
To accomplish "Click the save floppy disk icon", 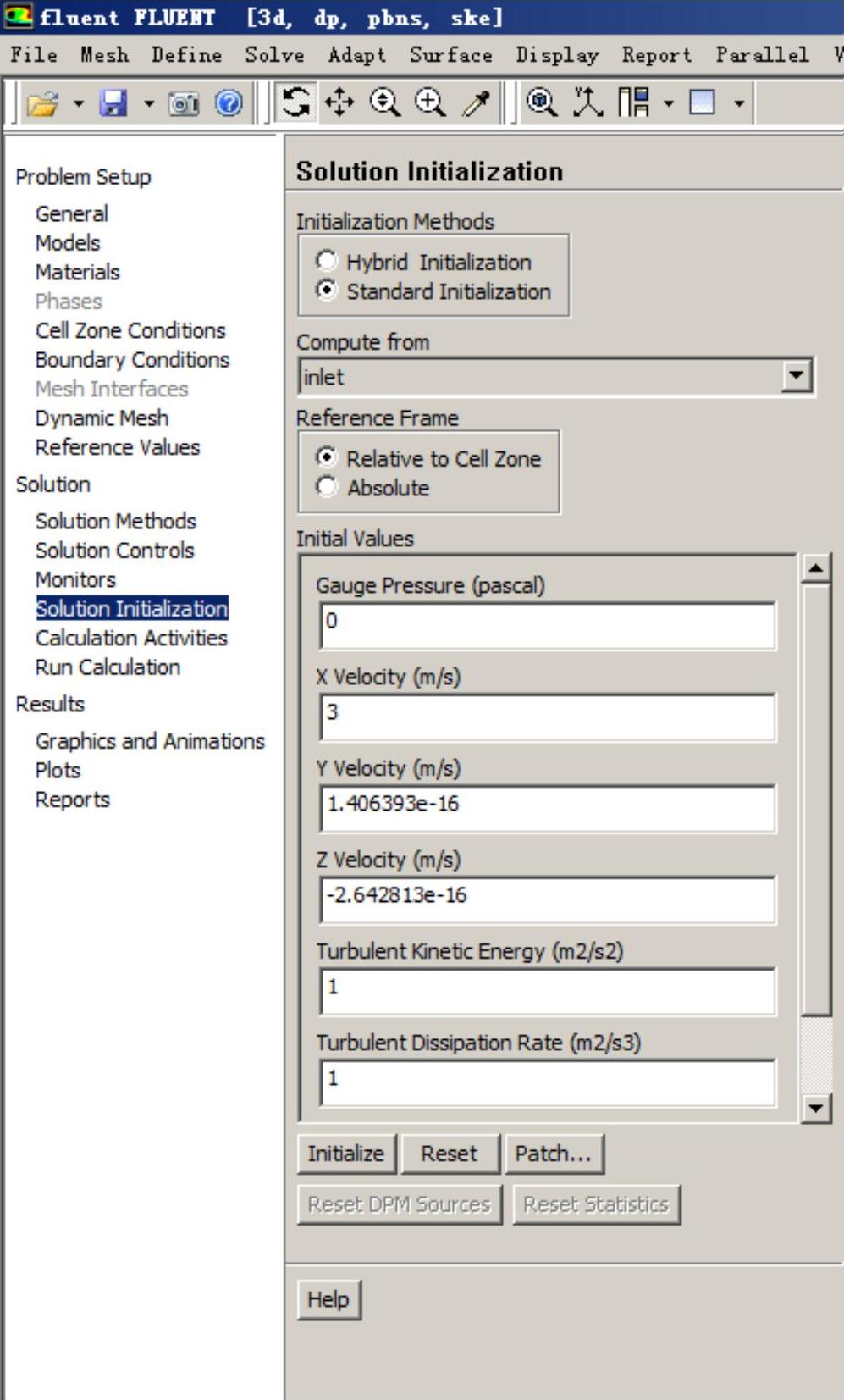I will pos(113,103).
